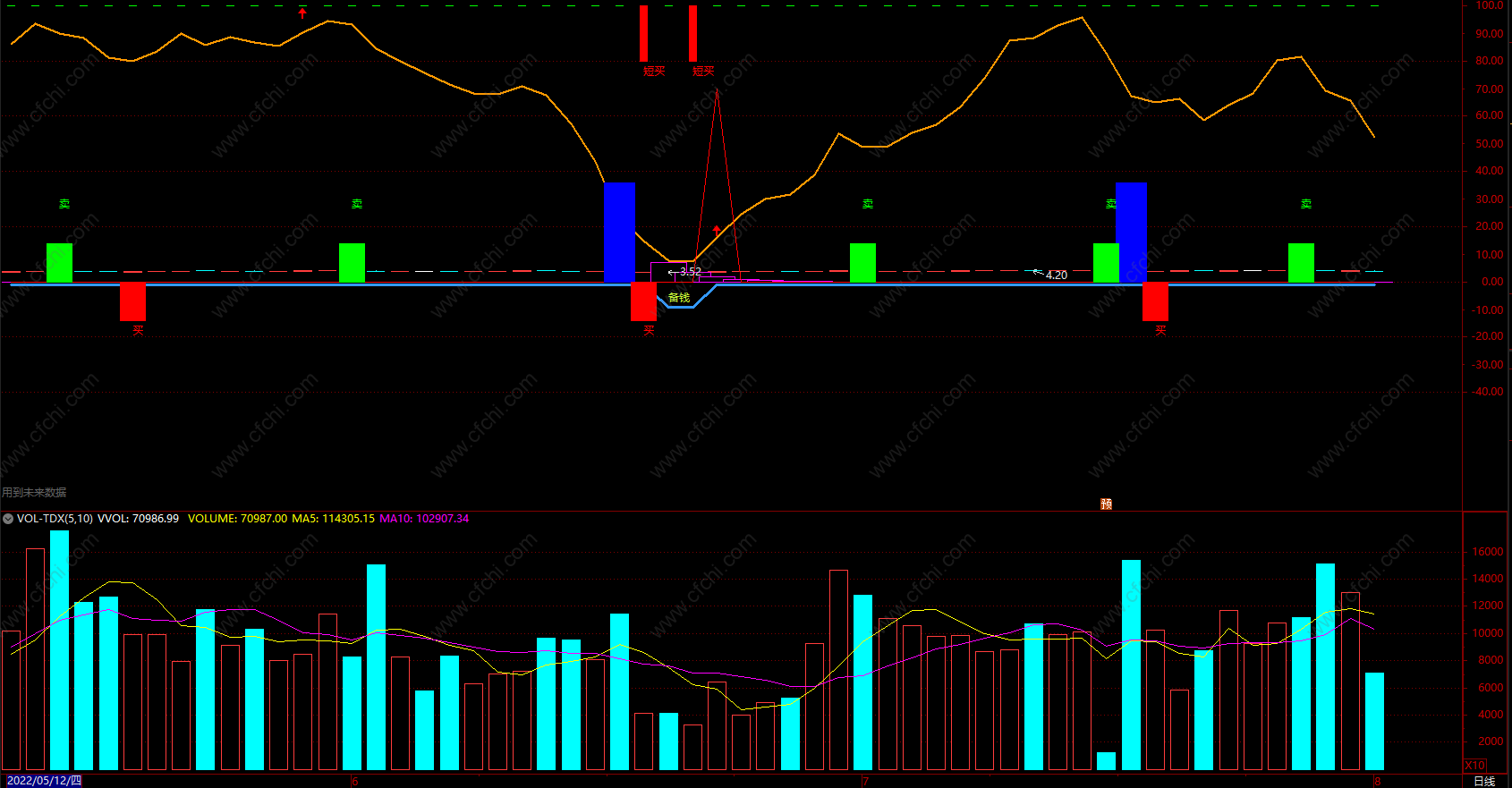1512x788 pixels.
Task: Click the 2022/05/12/四 date label
Action: 44,781
